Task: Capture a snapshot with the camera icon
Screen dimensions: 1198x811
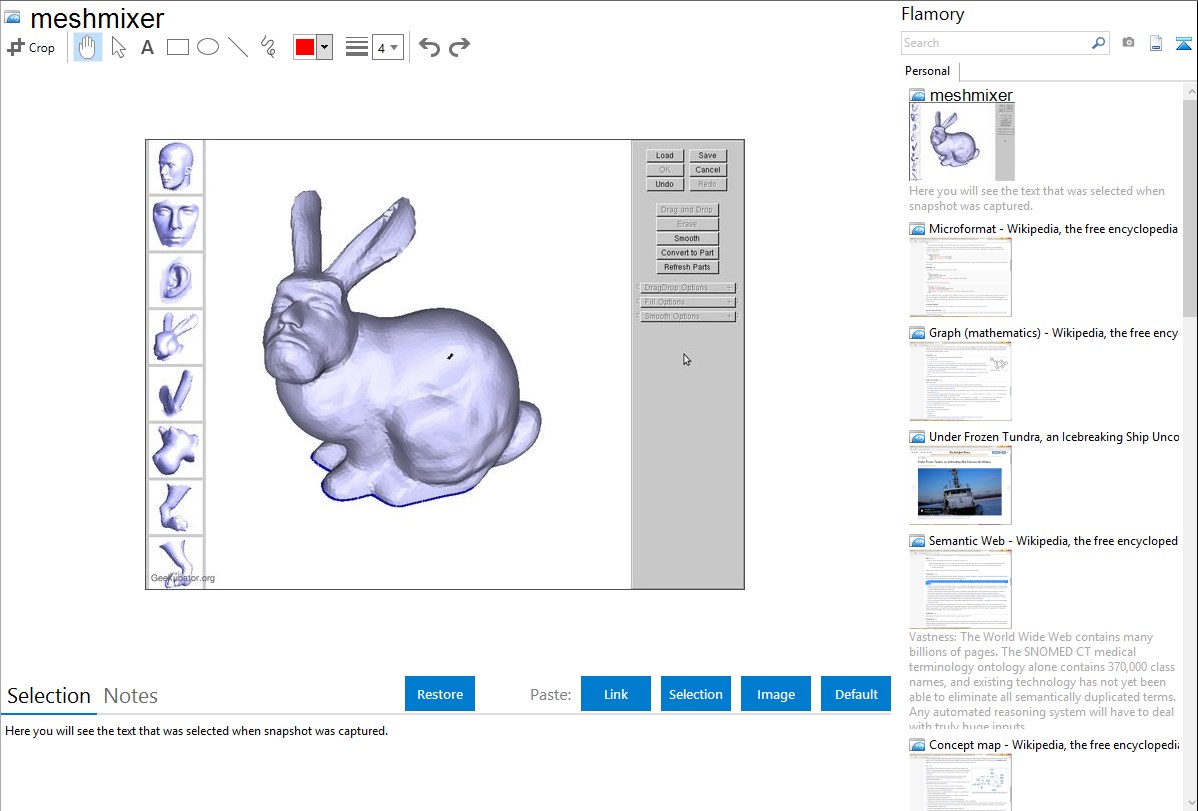Action: pos(1128,43)
